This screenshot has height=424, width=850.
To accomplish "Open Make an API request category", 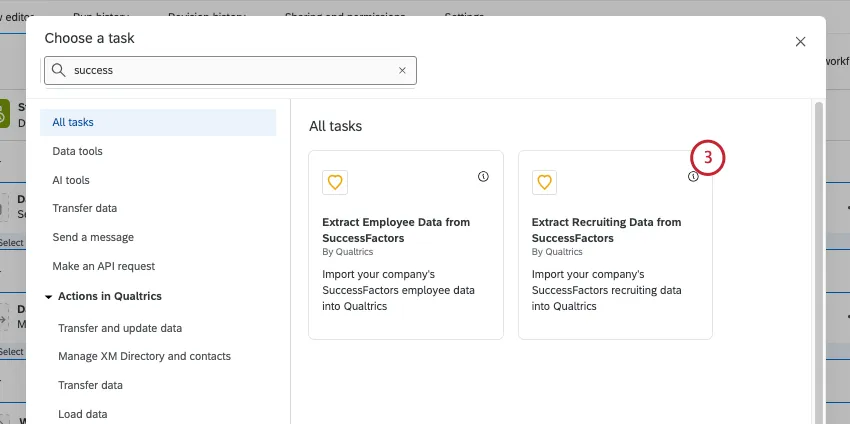I will pos(103,266).
